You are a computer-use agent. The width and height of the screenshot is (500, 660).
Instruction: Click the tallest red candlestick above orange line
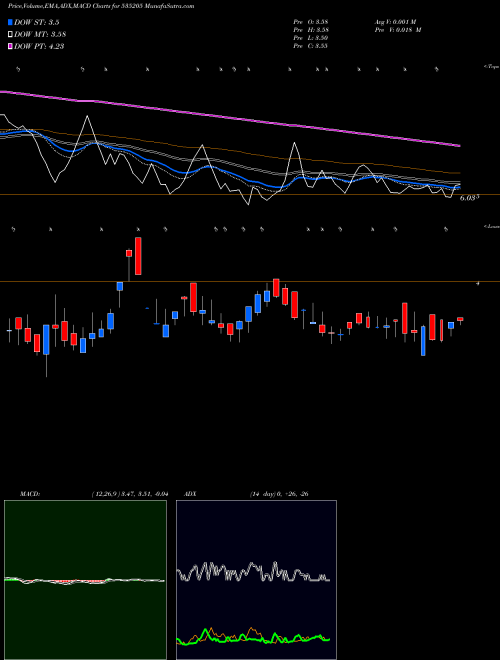coord(138,256)
